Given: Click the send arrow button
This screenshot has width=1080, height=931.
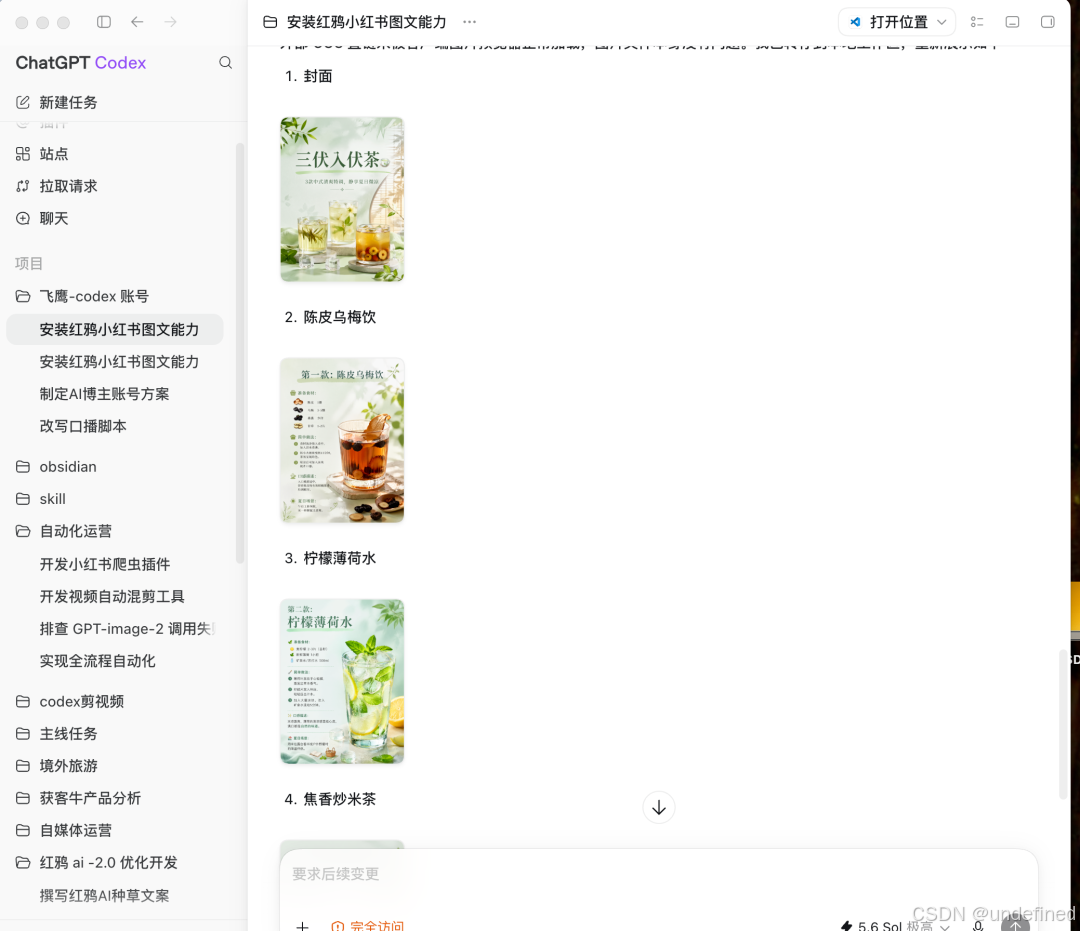Looking at the screenshot, I should 1015,923.
